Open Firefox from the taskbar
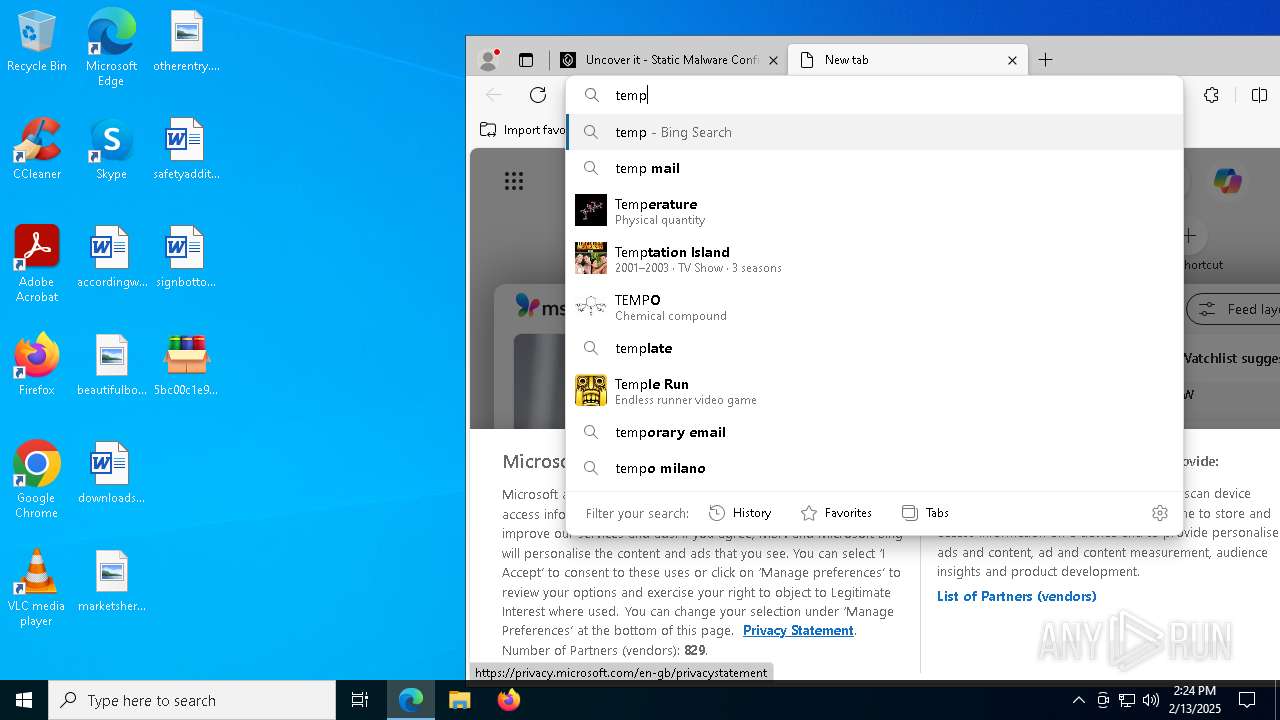 click(x=508, y=700)
